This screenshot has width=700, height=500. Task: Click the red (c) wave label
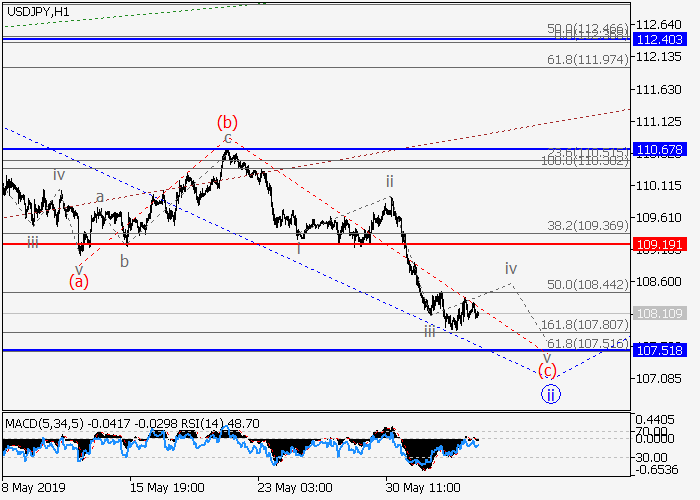point(547,370)
